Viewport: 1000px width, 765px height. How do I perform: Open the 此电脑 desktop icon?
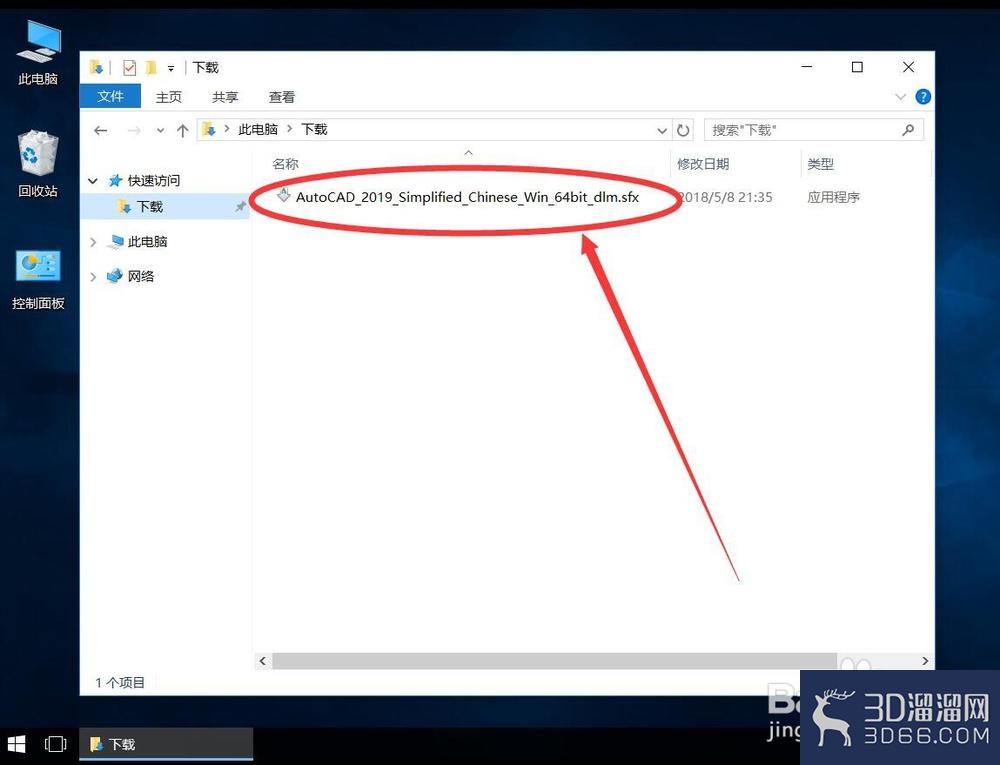[38, 52]
